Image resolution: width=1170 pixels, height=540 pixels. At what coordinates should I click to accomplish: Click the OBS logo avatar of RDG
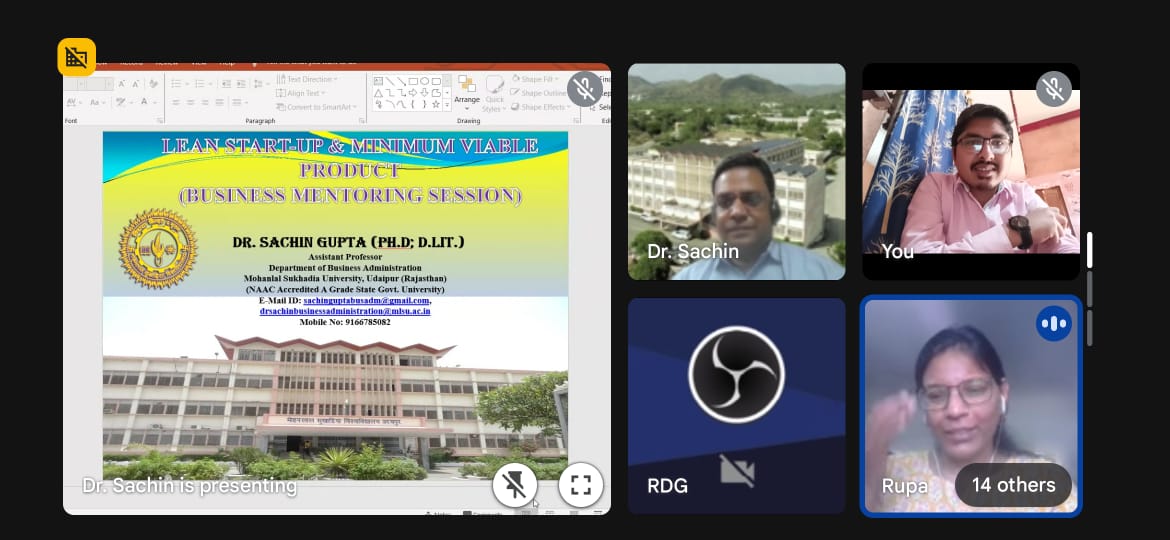coord(736,374)
